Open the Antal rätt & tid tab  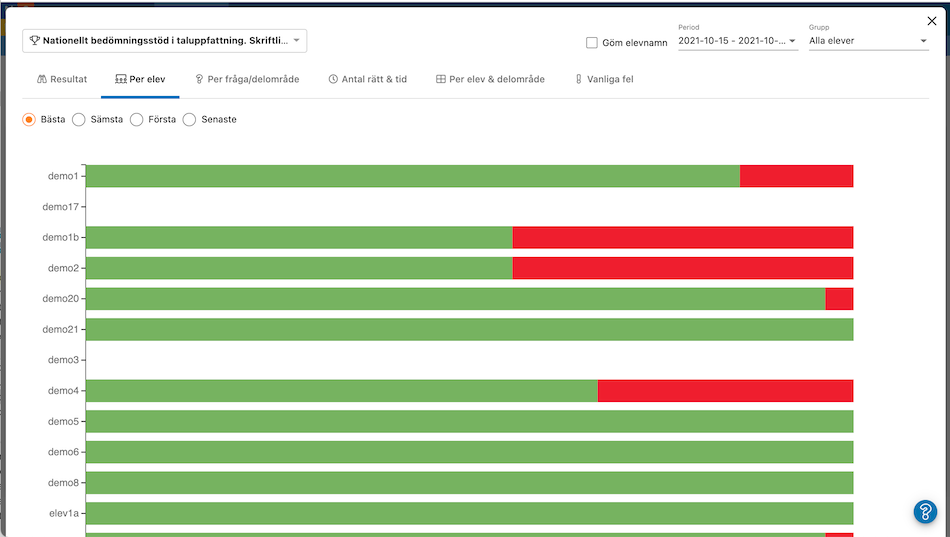(368, 79)
